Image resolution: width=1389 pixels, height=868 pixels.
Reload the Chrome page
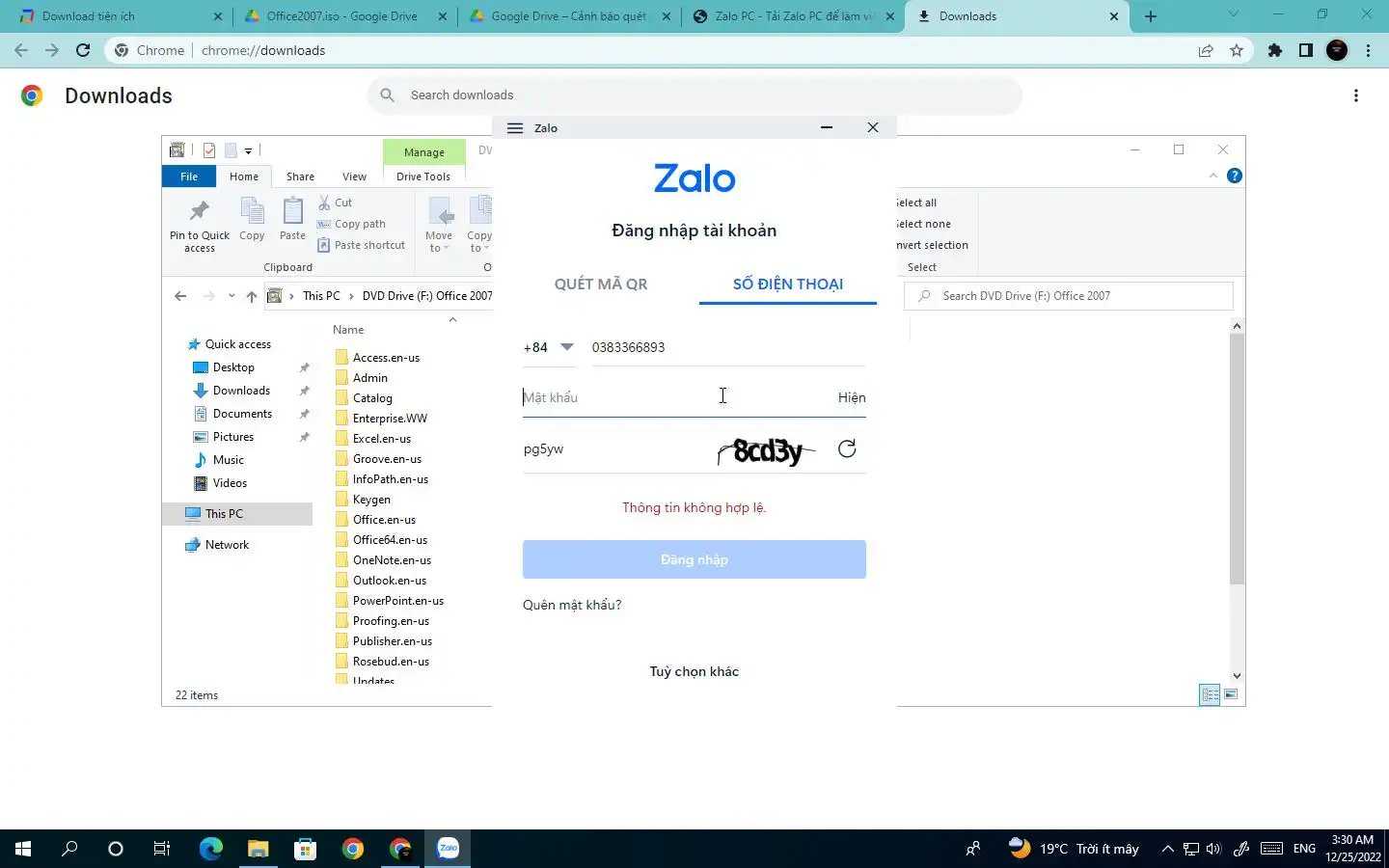coord(83,50)
